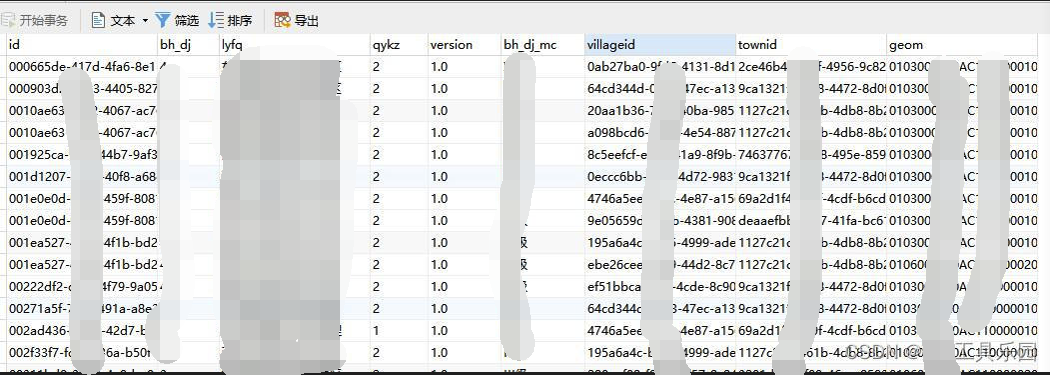1050x375 pixels.
Task: Open the 排序 sort tool
Action: tap(230, 21)
